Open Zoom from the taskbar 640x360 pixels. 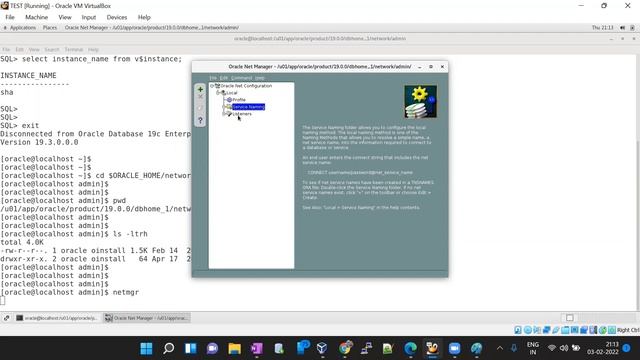tap(454, 348)
